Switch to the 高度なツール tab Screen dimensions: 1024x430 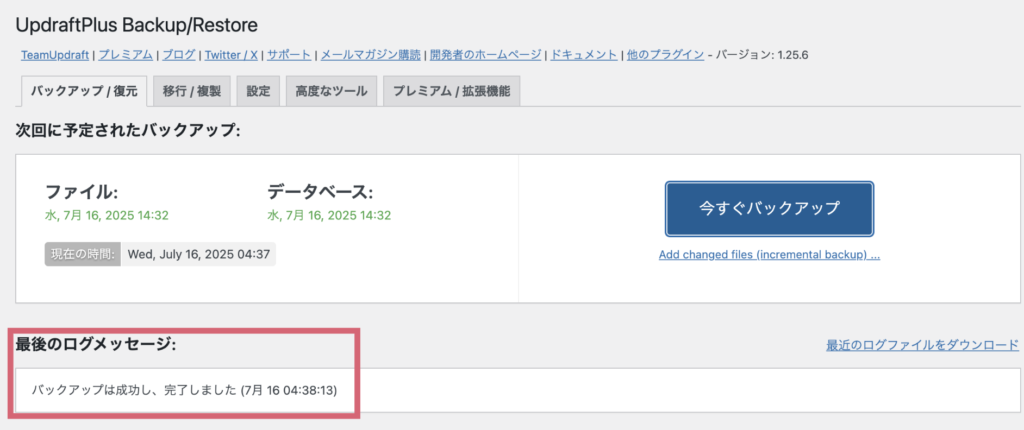point(331,91)
